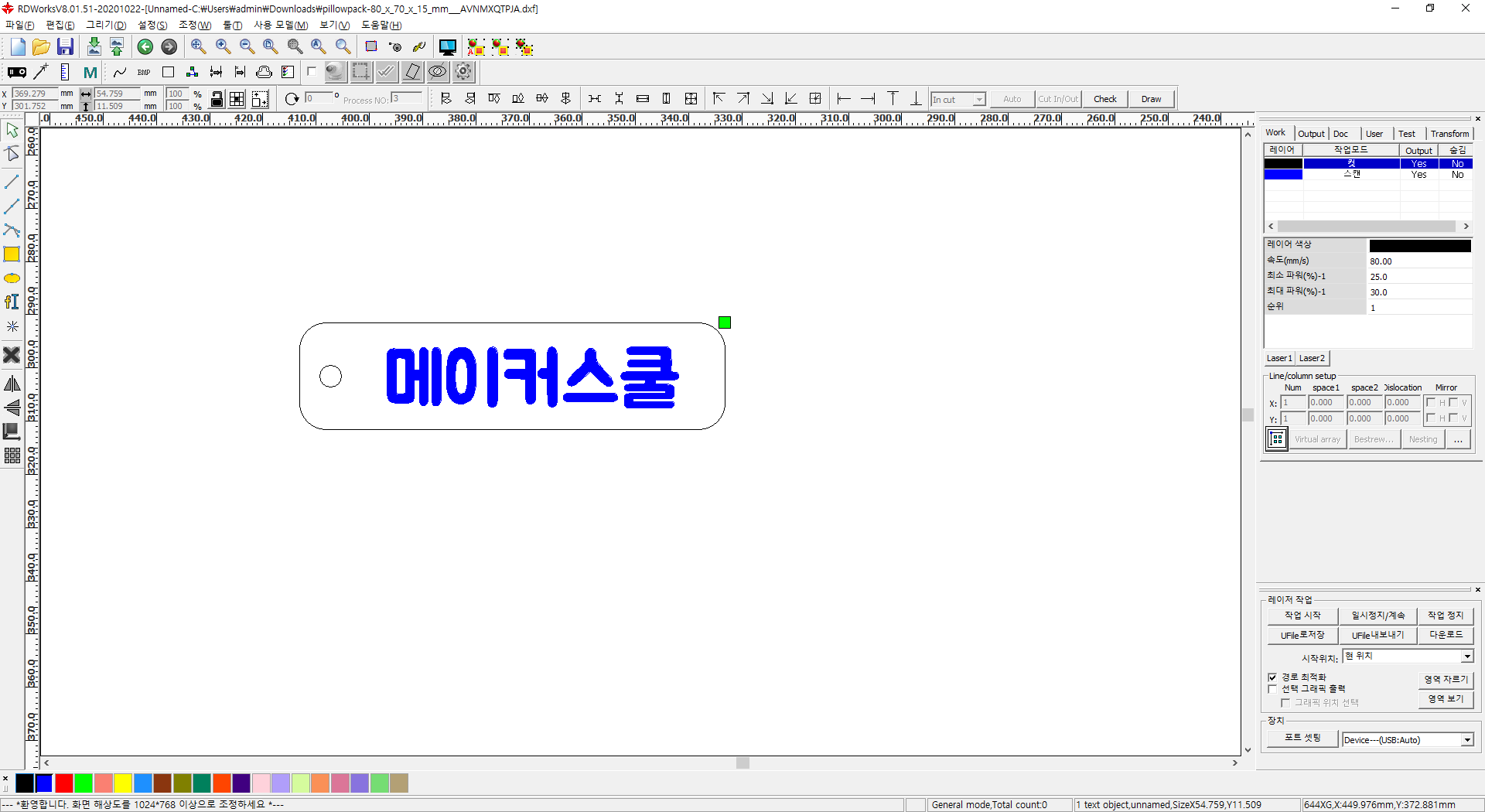Toggle 경로 최적화 checkbox
The width and height of the screenshot is (1485, 812).
coord(1272,677)
